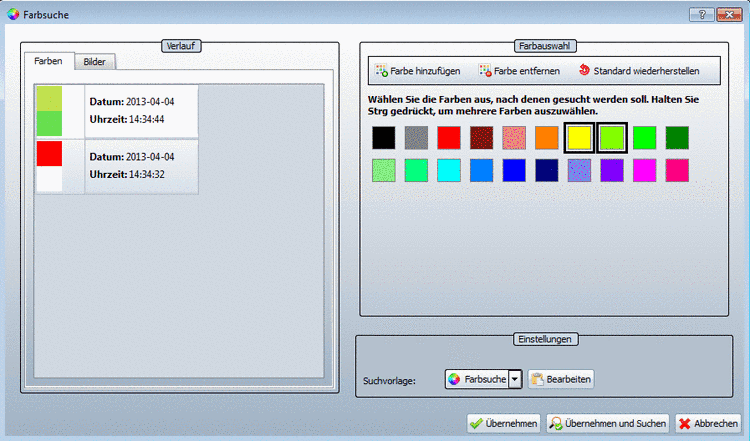This screenshot has width=750, height=441.
Task: Select the cyan color swatch
Action: pos(449,170)
